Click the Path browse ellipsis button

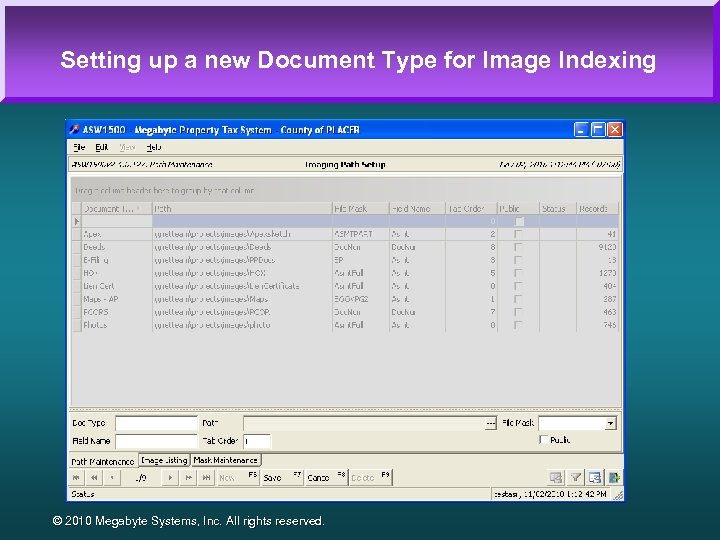[x=491, y=423]
